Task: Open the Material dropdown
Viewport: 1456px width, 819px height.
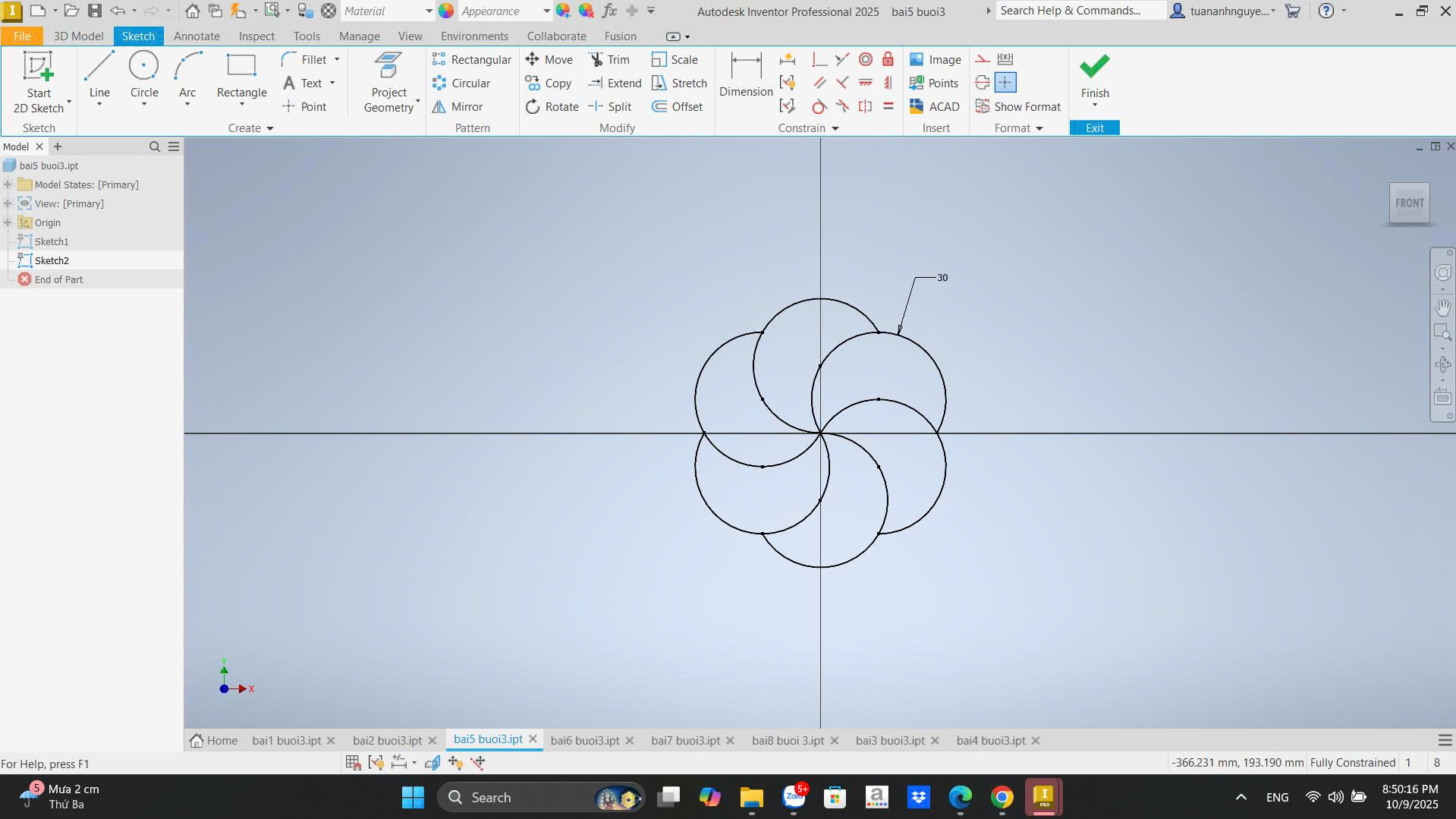Action: point(428,11)
